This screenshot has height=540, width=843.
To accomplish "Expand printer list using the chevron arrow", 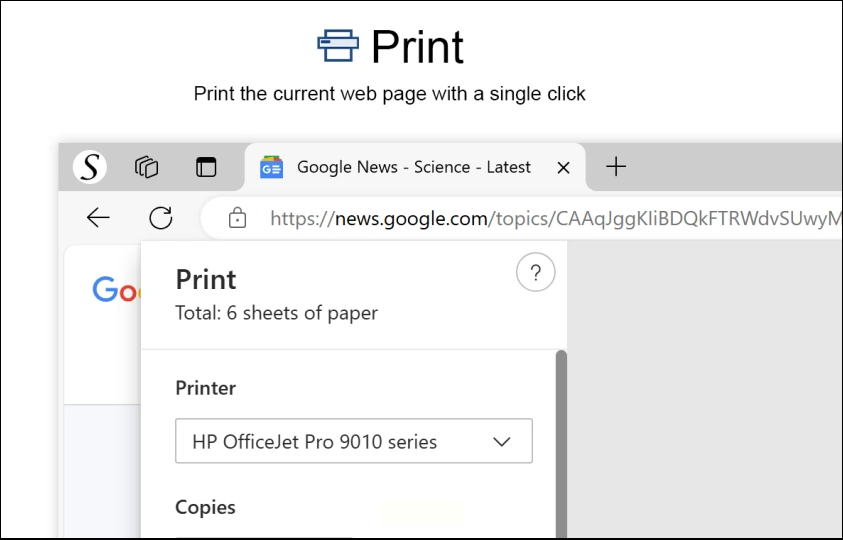I will tap(502, 441).
